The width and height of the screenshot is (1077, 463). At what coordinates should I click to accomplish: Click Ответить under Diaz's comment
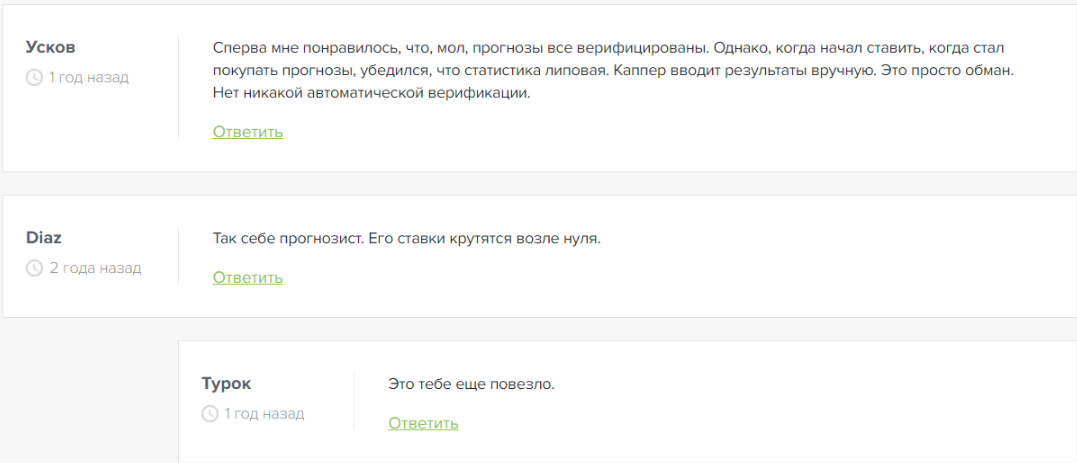click(x=248, y=277)
